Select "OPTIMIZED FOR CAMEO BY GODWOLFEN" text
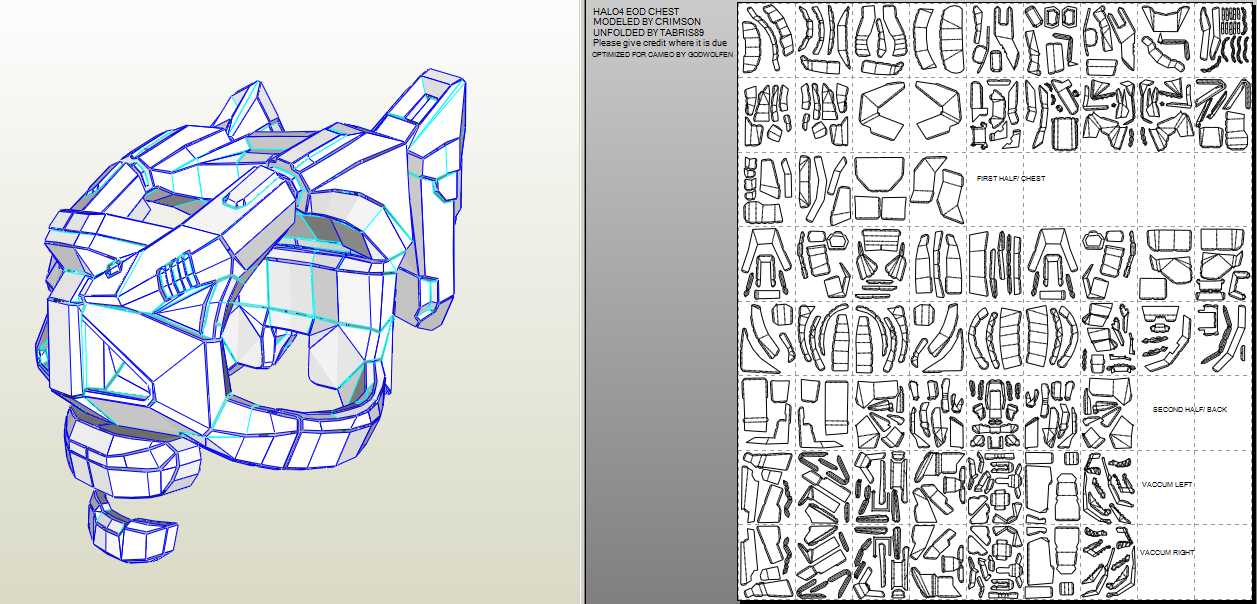This screenshot has height=604, width=1257. 662,55
